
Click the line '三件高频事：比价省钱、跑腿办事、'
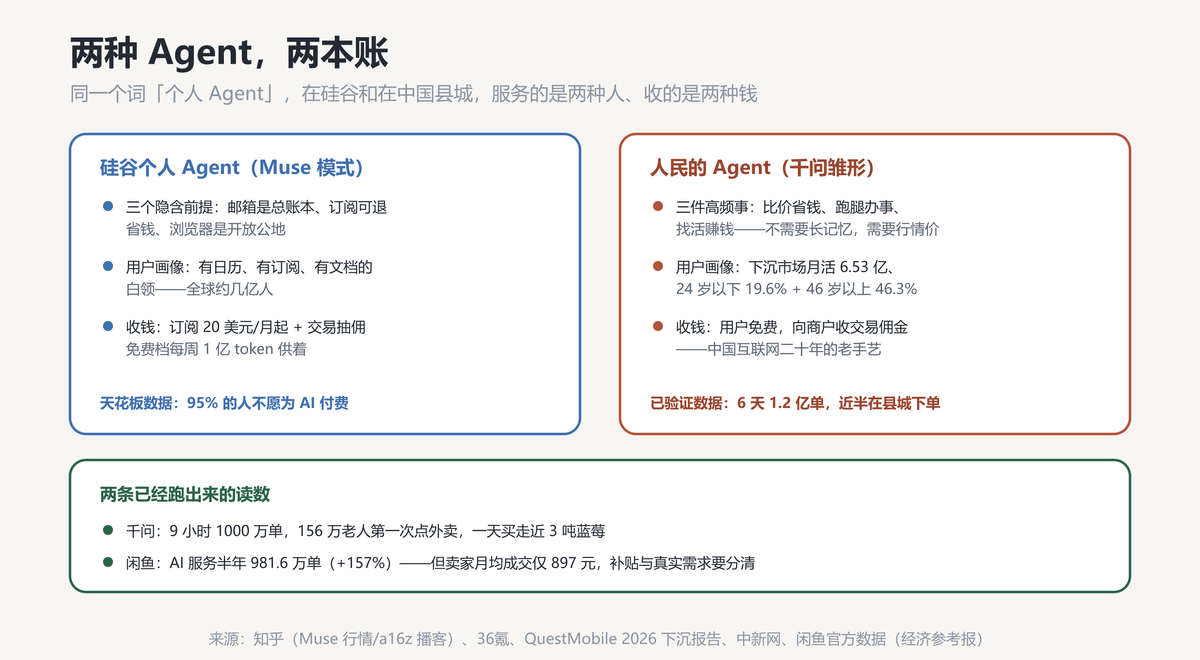pyautogui.click(x=788, y=207)
